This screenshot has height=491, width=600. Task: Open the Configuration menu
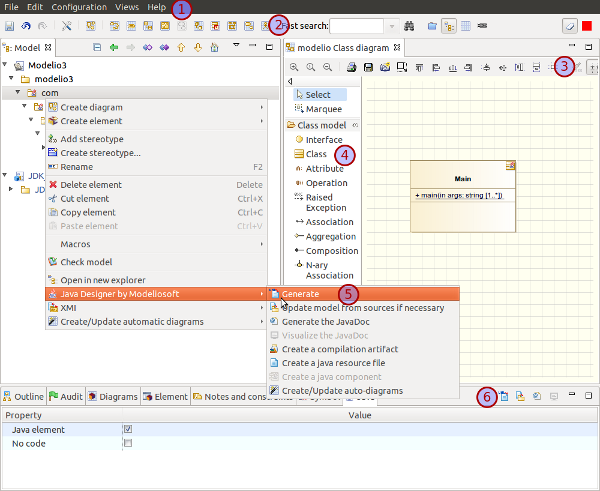pos(79,7)
